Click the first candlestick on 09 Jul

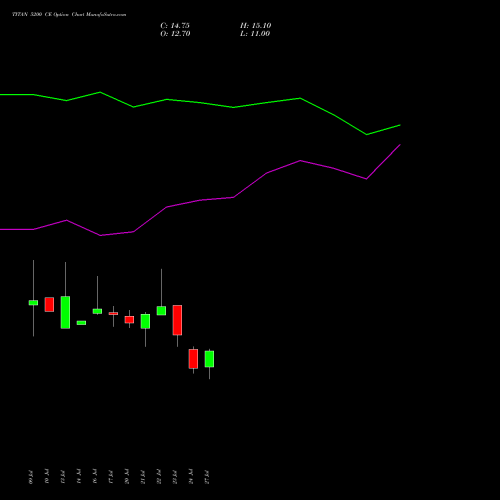point(33,302)
